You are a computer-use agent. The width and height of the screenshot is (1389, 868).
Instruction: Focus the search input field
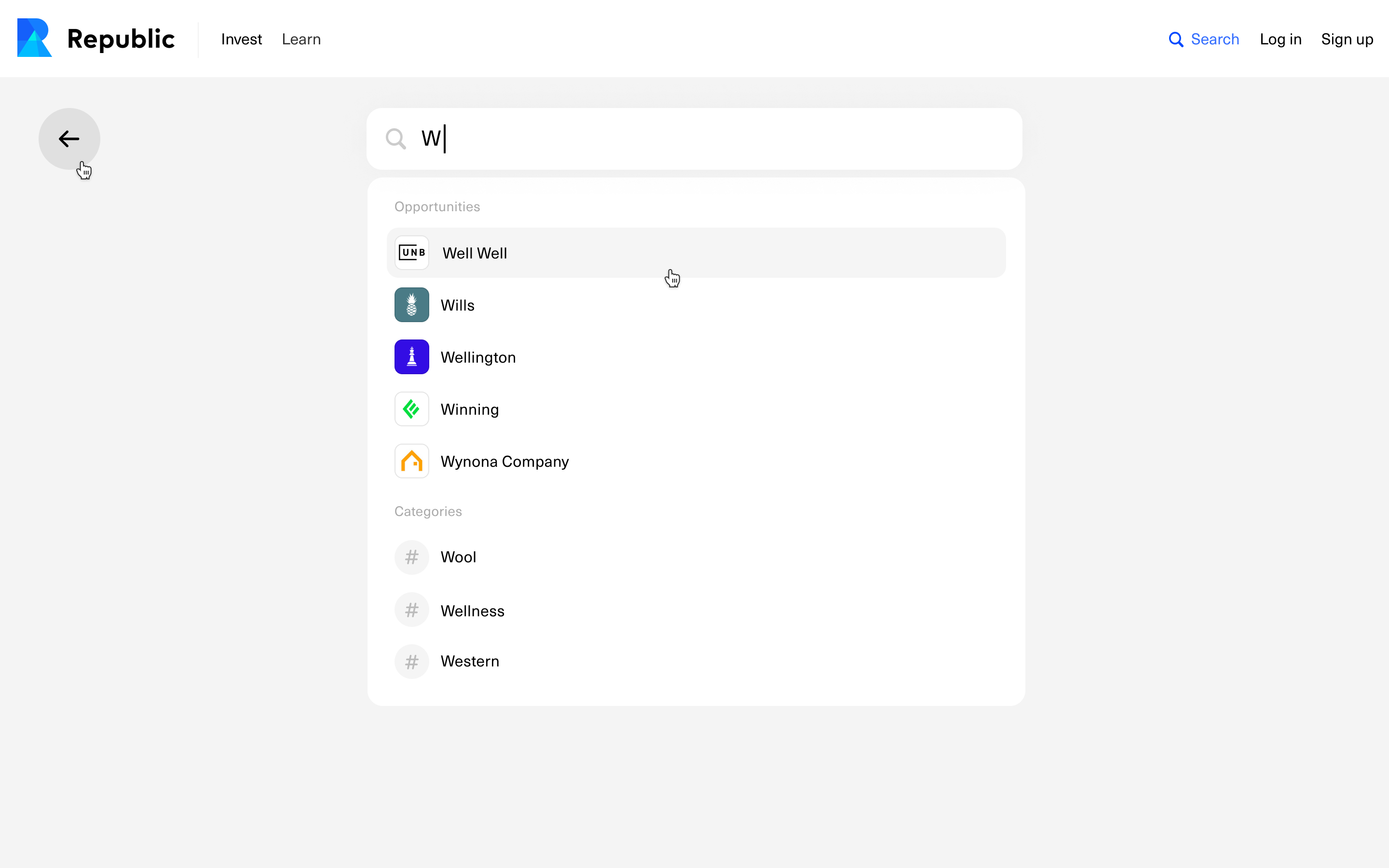pyautogui.click(x=694, y=139)
